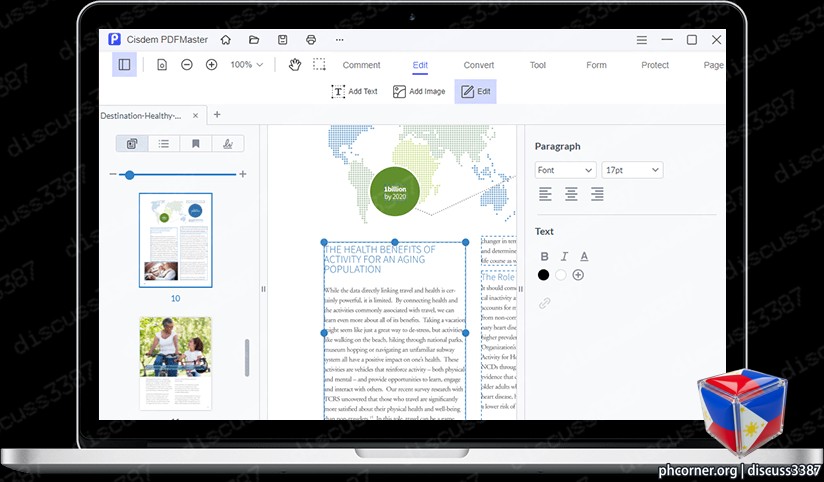Open the Font dropdown
824x482 pixels.
tap(565, 170)
